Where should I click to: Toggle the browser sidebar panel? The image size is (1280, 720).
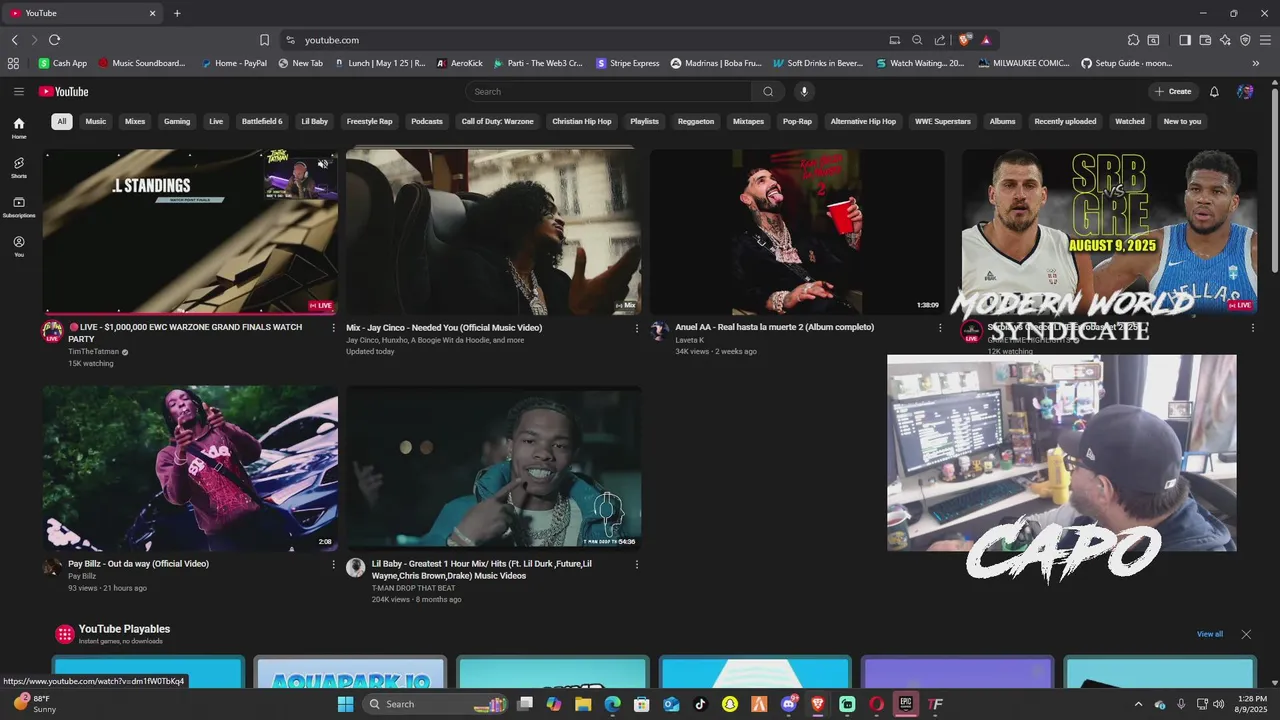1185,40
